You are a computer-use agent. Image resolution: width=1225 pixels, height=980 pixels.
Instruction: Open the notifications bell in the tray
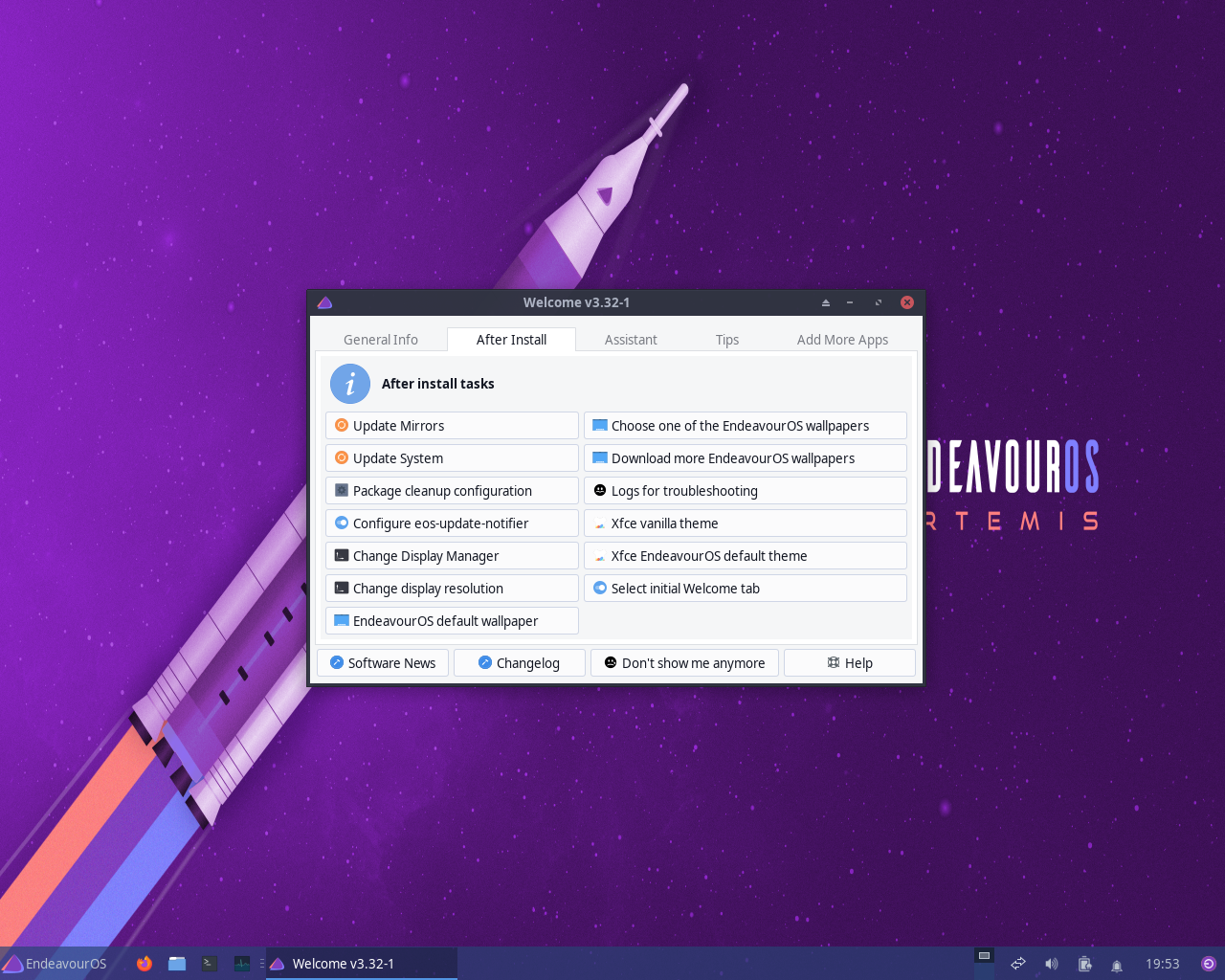[1117, 965]
